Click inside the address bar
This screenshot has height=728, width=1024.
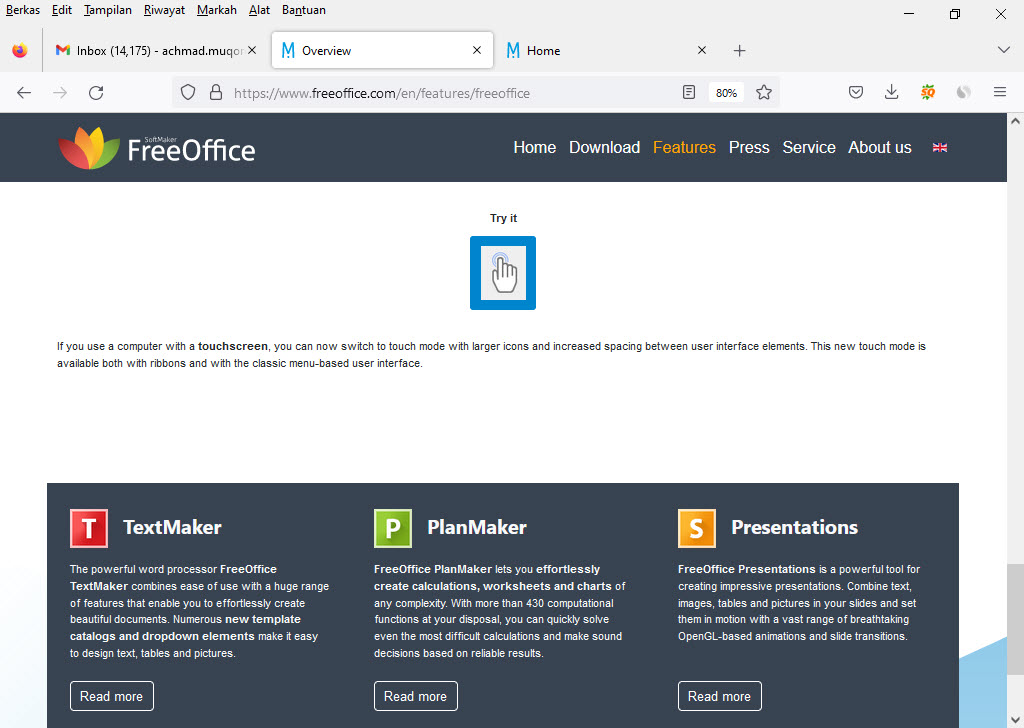coord(450,92)
